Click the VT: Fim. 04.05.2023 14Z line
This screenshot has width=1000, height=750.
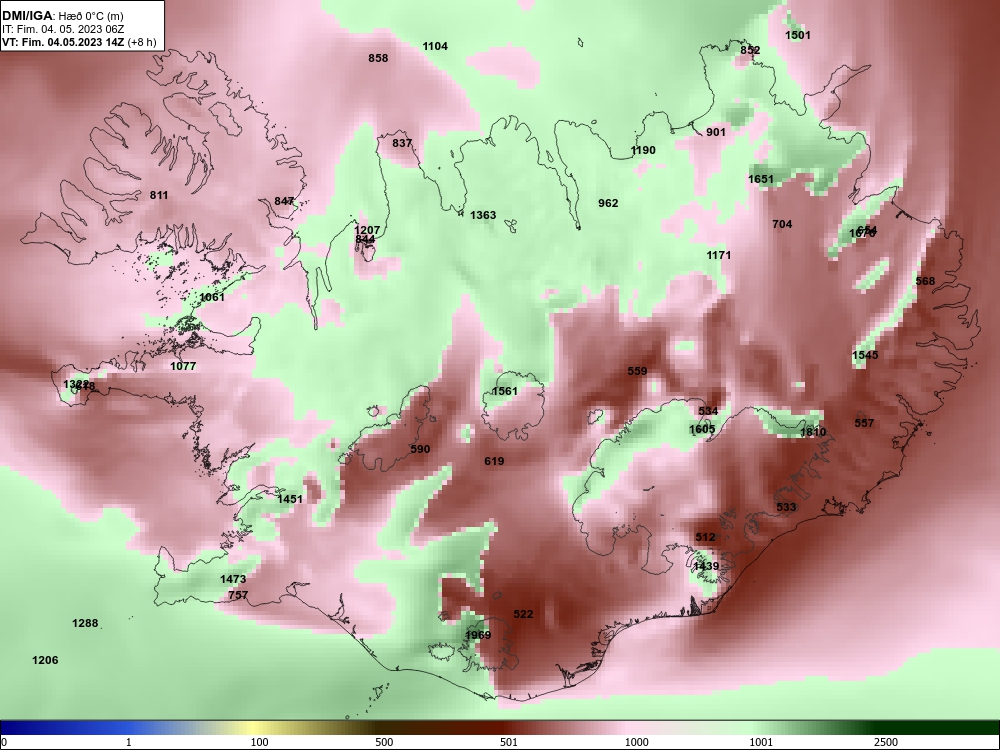(x=79, y=42)
